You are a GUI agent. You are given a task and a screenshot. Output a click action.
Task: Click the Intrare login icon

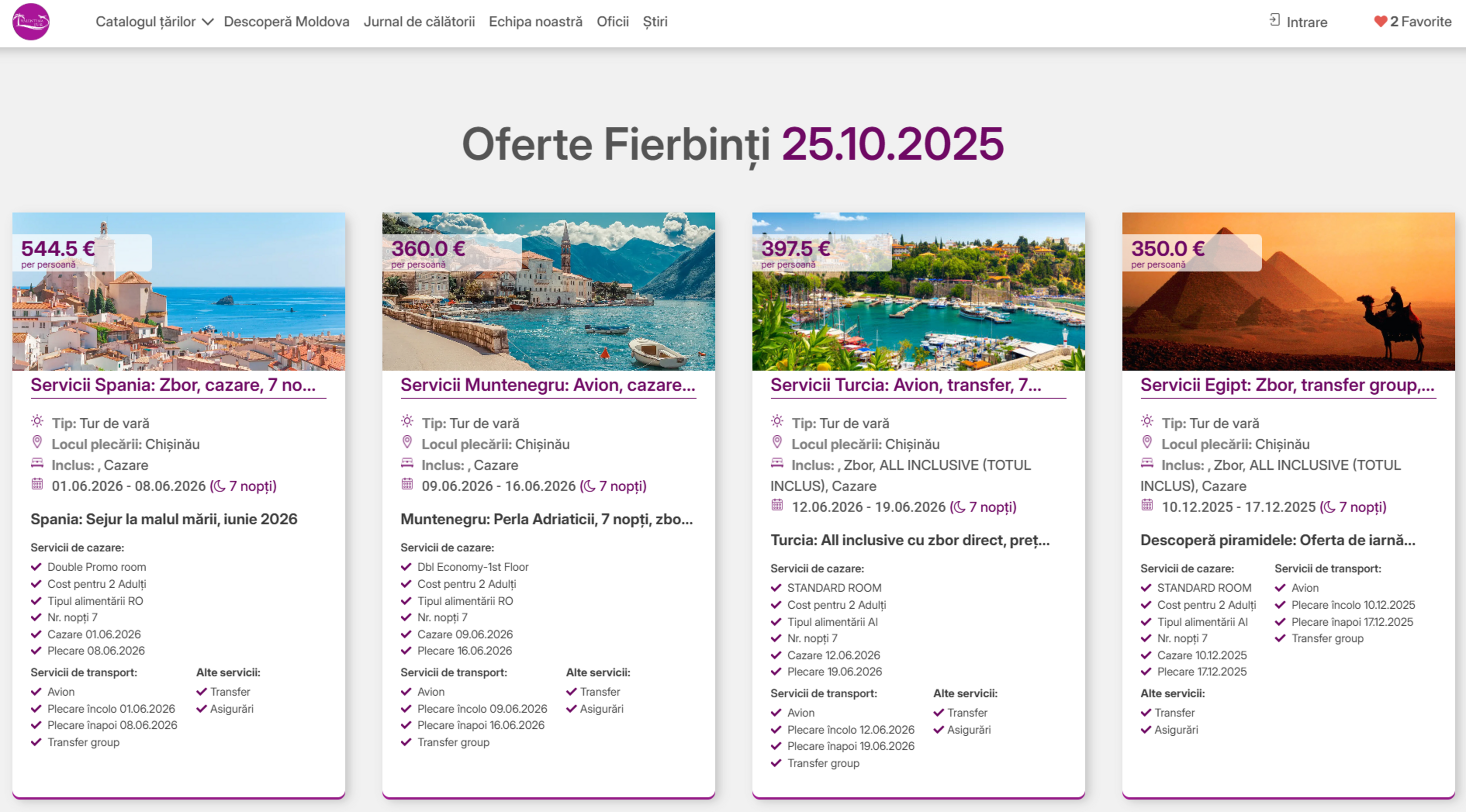point(1275,21)
